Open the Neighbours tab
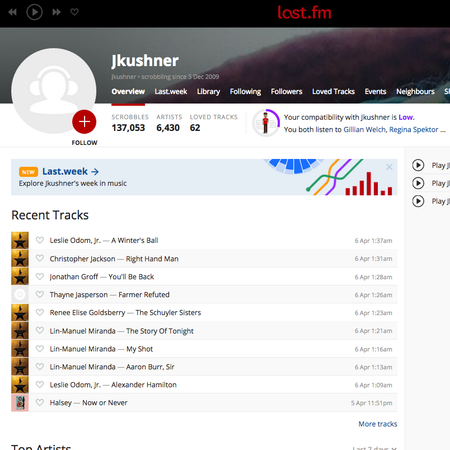The image size is (450, 450). point(415,91)
